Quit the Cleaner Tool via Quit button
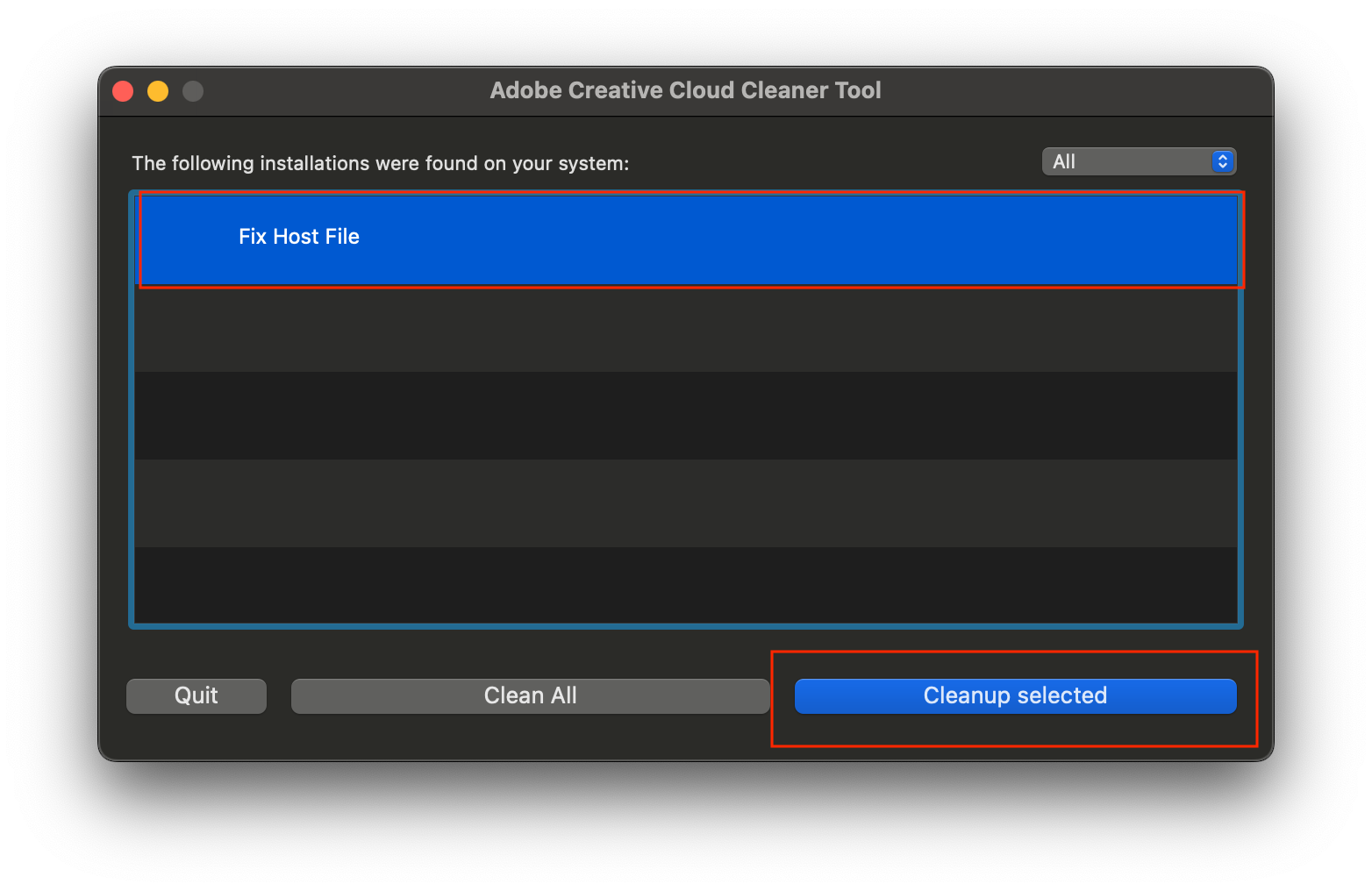This screenshot has width=1372, height=891. coord(197,695)
